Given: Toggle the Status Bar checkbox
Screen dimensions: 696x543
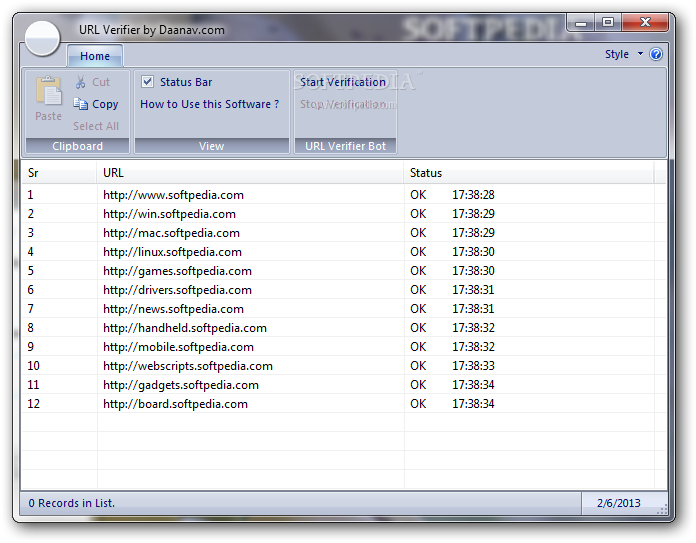Looking at the screenshot, I should 147,82.
